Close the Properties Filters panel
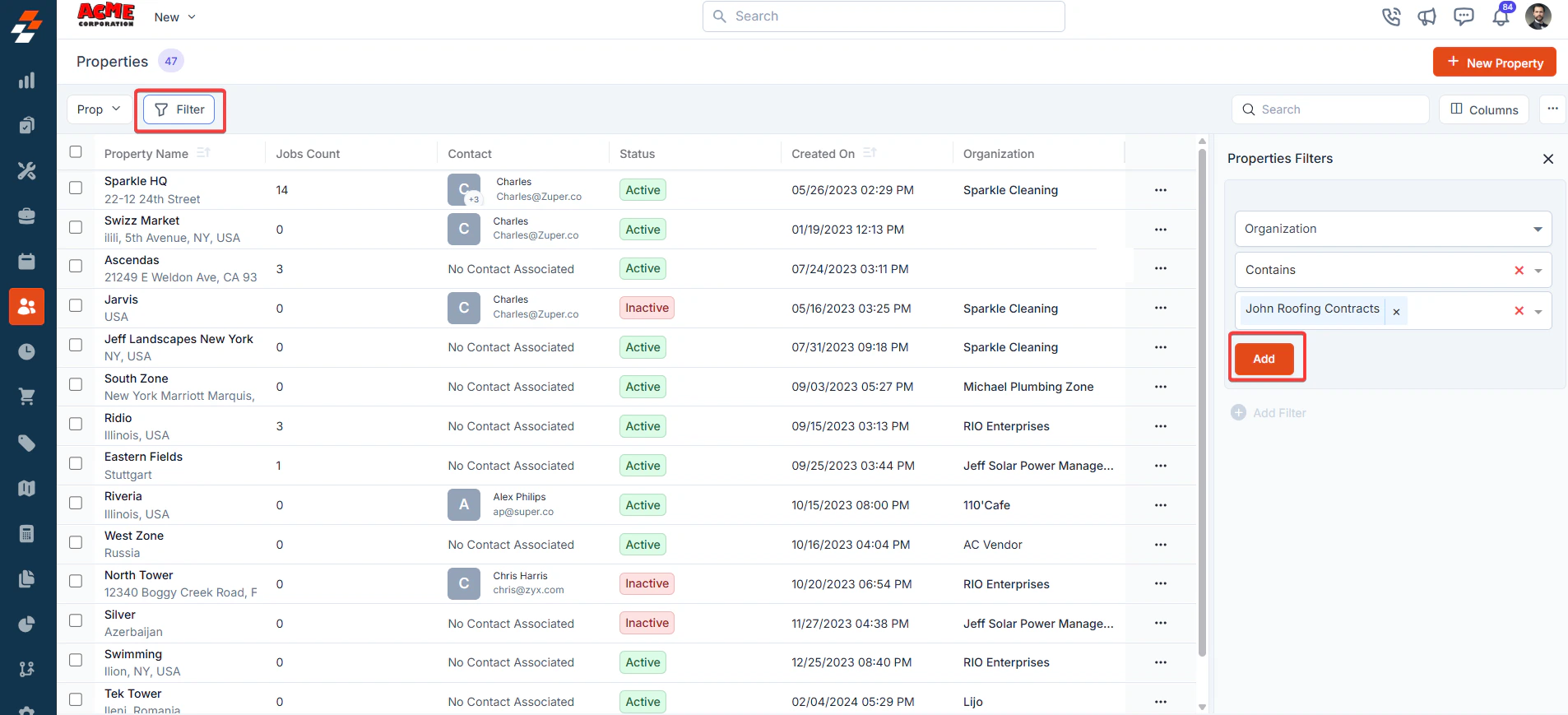Image resolution: width=1568 pixels, height=715 pixels. (1548, 159)
